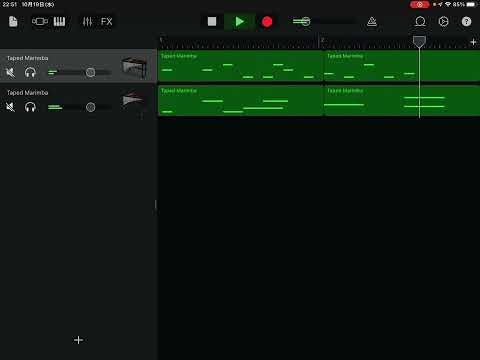Select second track's bar 1 Taped Marimba region
480x360 pixels.
click(240, 100)
